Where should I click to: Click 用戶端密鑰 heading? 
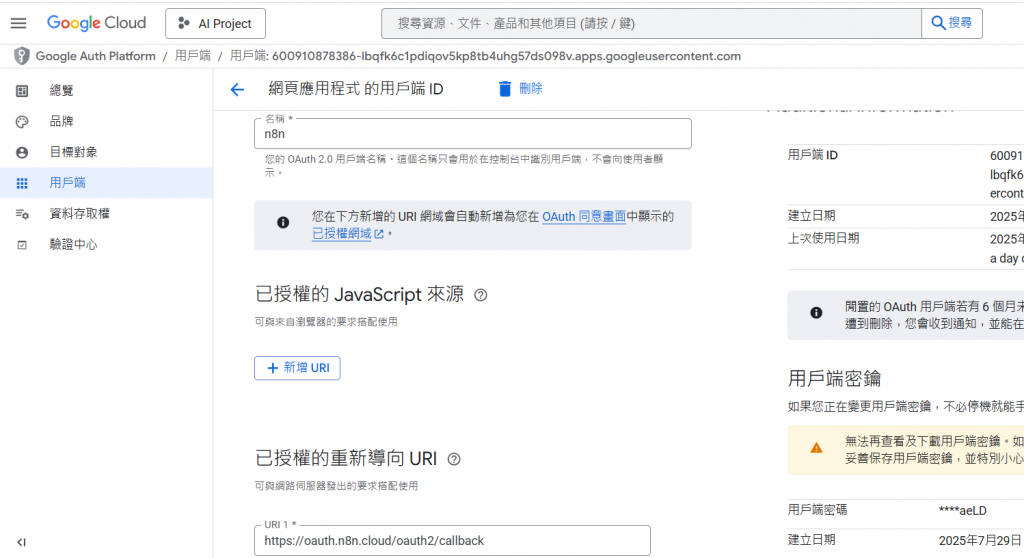point(835,378)
